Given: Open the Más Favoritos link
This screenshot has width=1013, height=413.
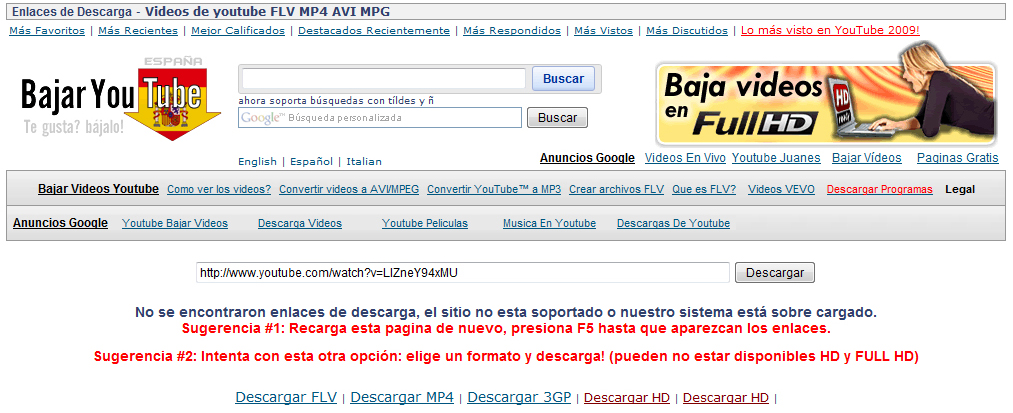Looking at the screenshot, I should pos(47,31).
